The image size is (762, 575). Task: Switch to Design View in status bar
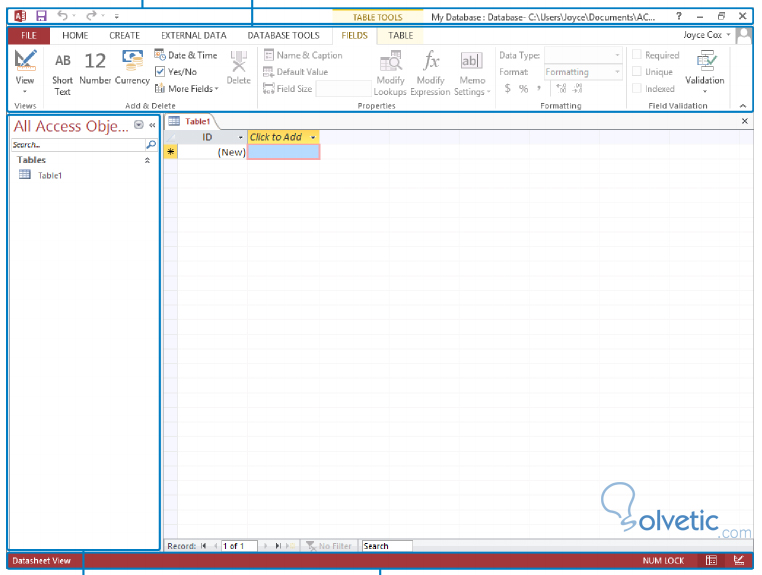point(739,560)
